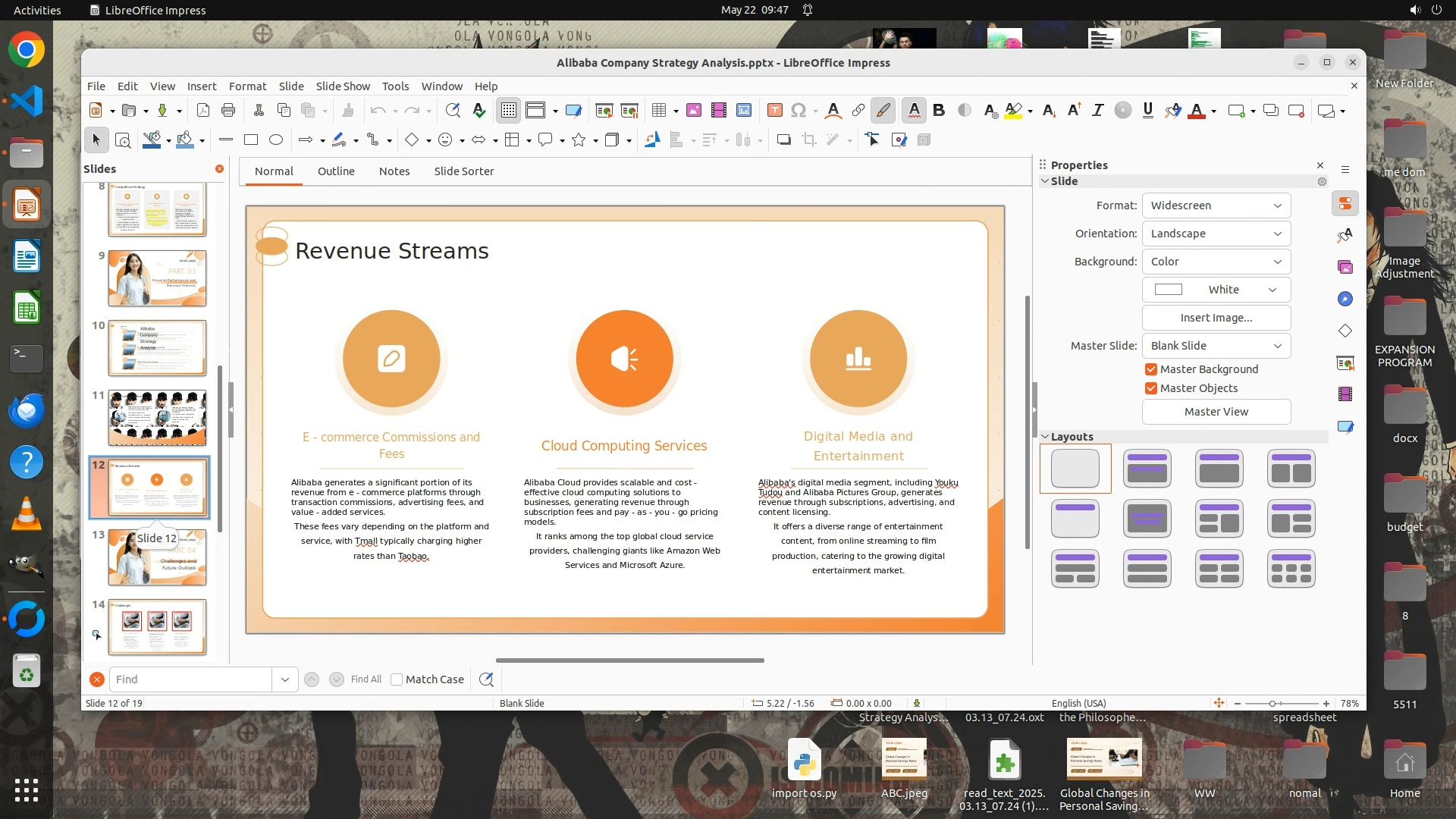This screenshot has height=819, width=1456.
Task: Open the Format Widescreen dropdown
Action: [x=1216, y=206]
